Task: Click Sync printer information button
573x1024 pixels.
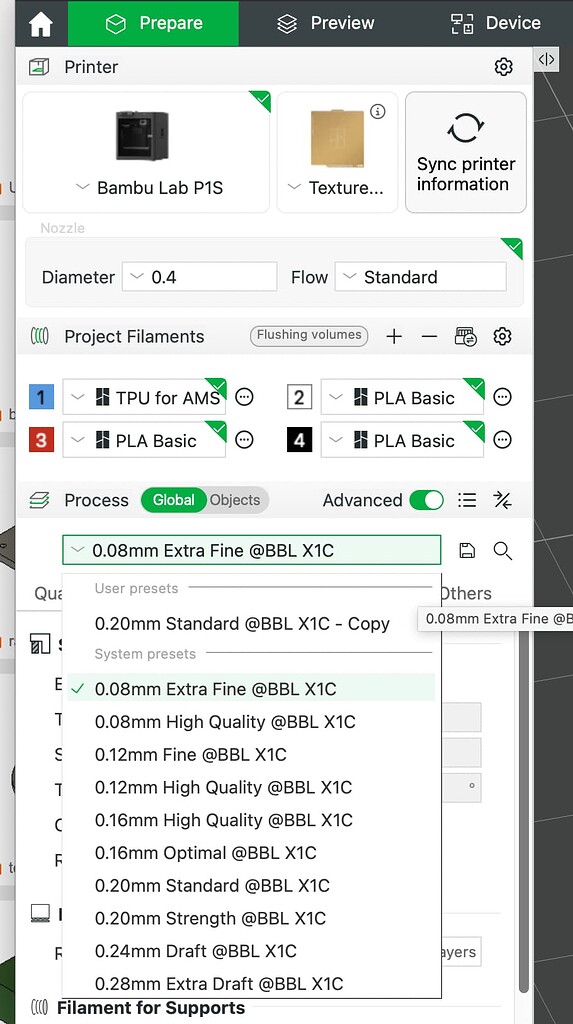Action: (466, 153)
